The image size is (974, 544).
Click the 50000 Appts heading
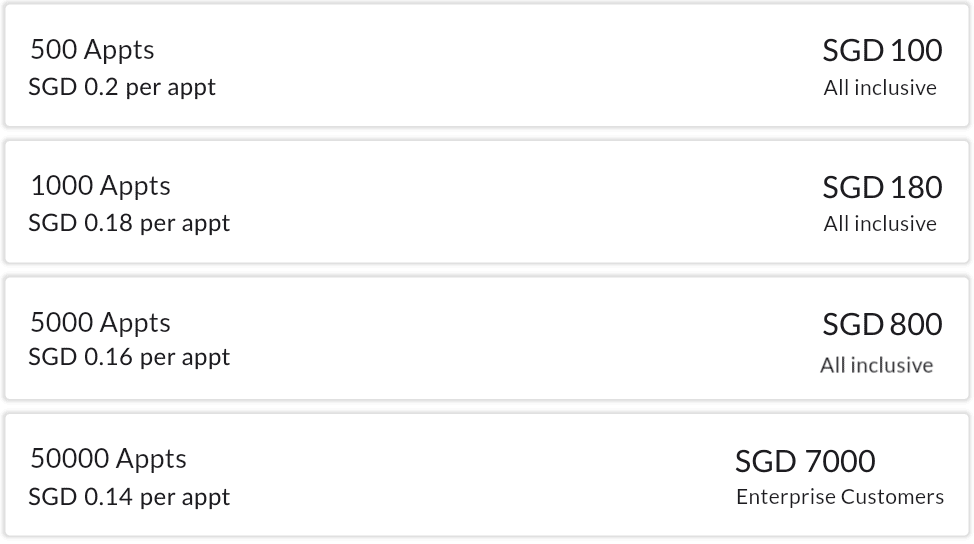point(108,459)
